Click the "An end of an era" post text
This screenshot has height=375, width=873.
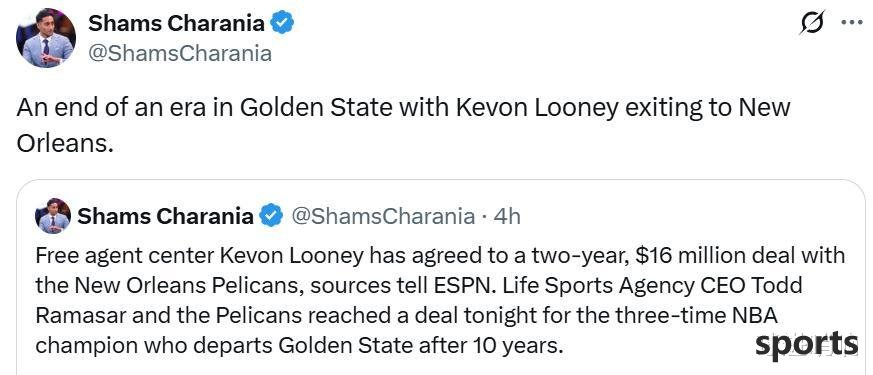pyautogui.click(x=403, y=125)
